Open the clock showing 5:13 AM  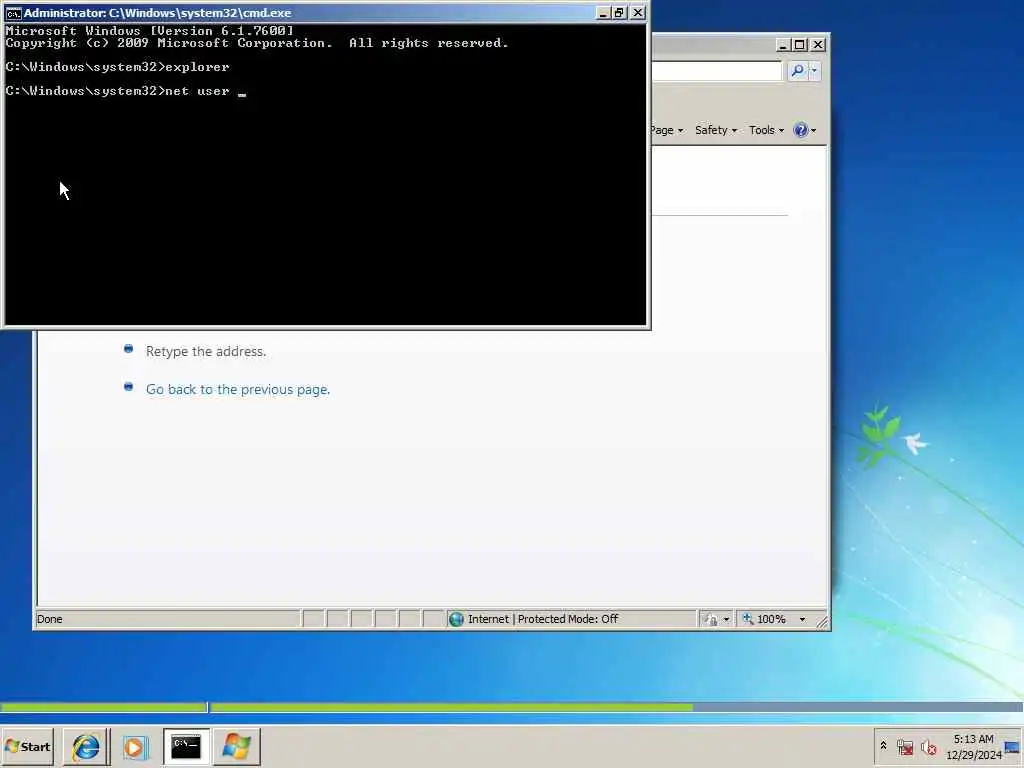(973, 746)
